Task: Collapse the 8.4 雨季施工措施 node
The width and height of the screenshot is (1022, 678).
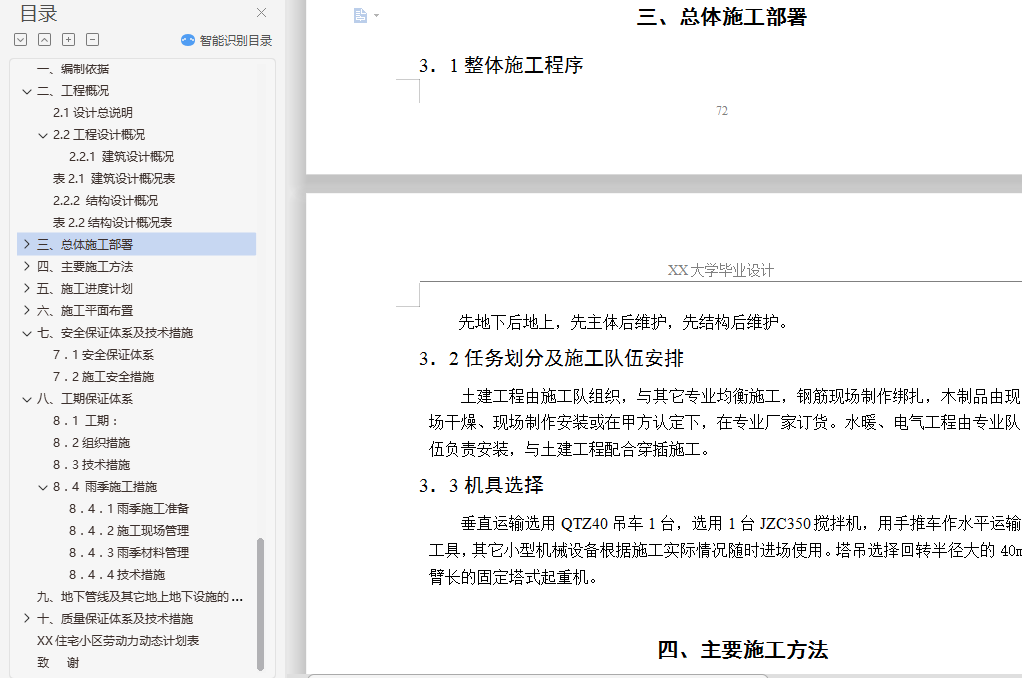Action: click(42, 487)
